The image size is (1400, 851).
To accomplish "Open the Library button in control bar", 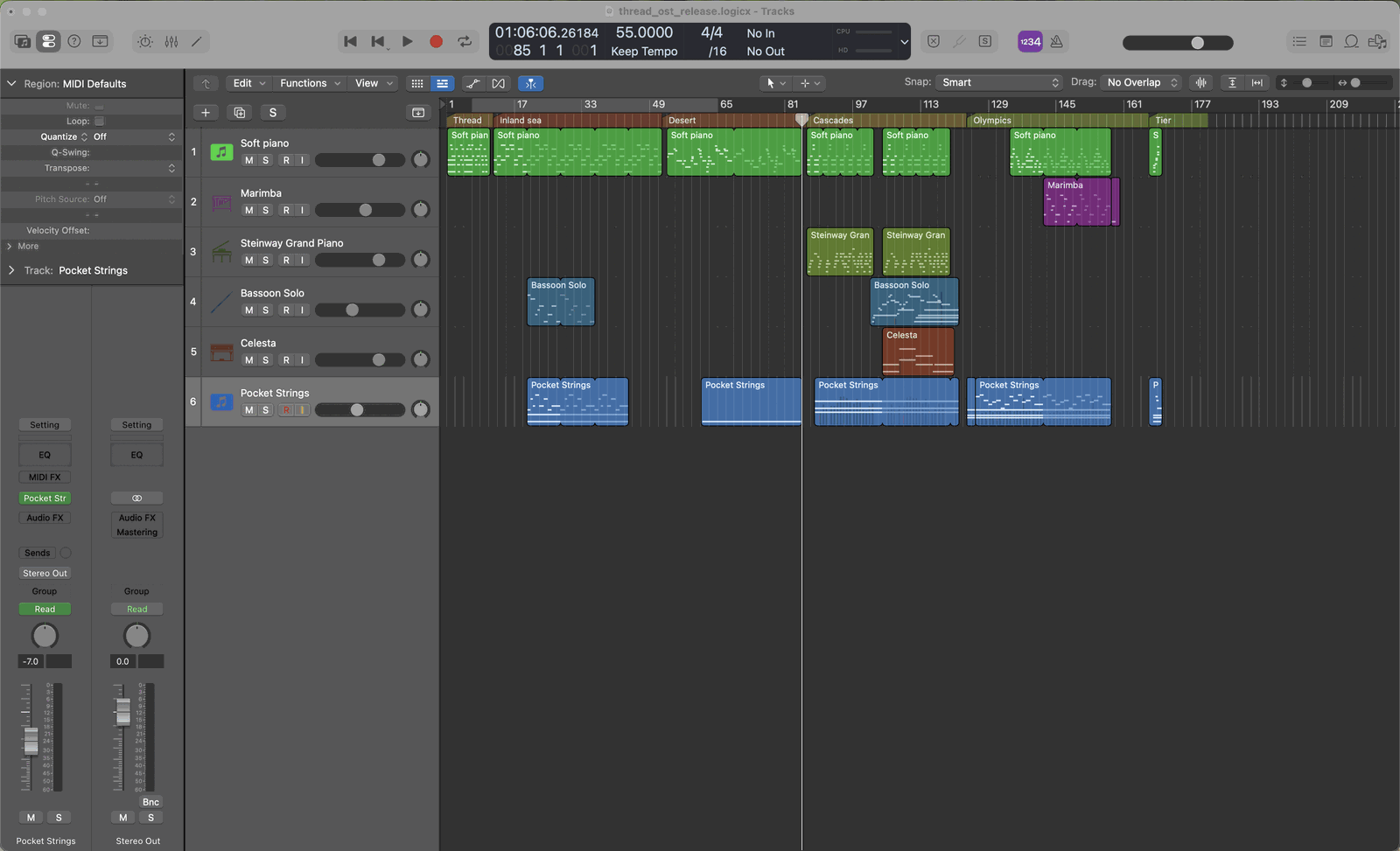I will coord(23,41).
